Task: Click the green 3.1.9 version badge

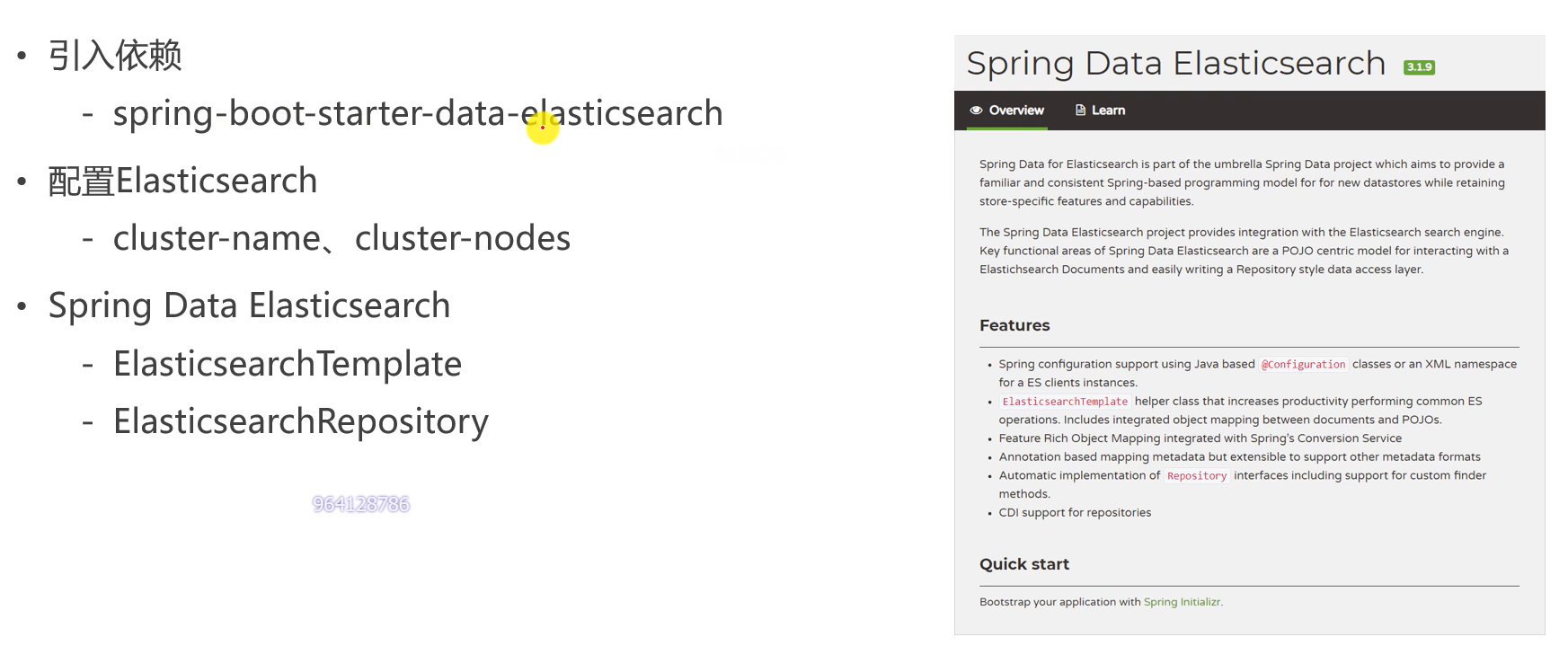Action: tap(1419, 67)
